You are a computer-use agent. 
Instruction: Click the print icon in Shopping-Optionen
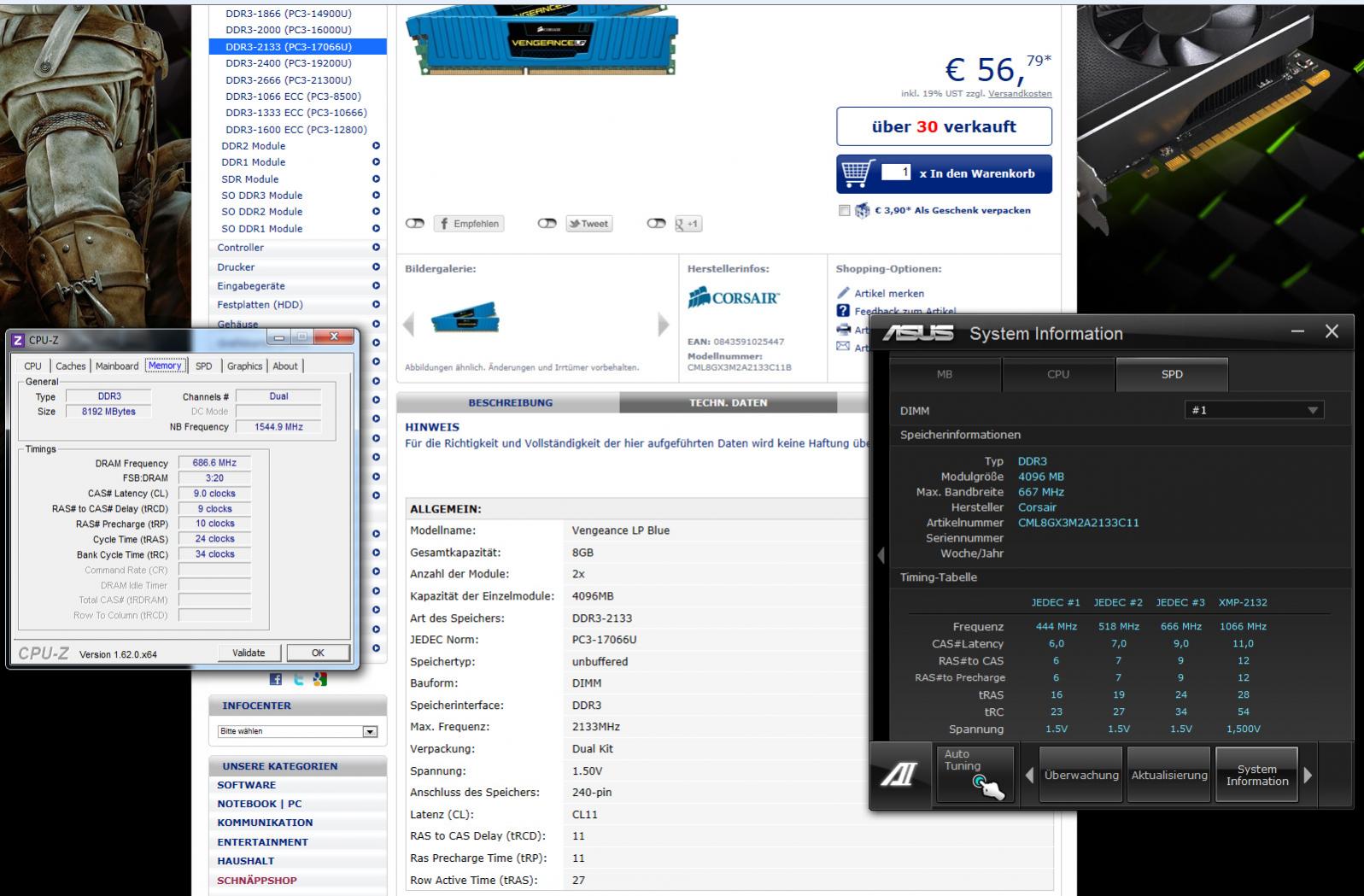point(843,330)
